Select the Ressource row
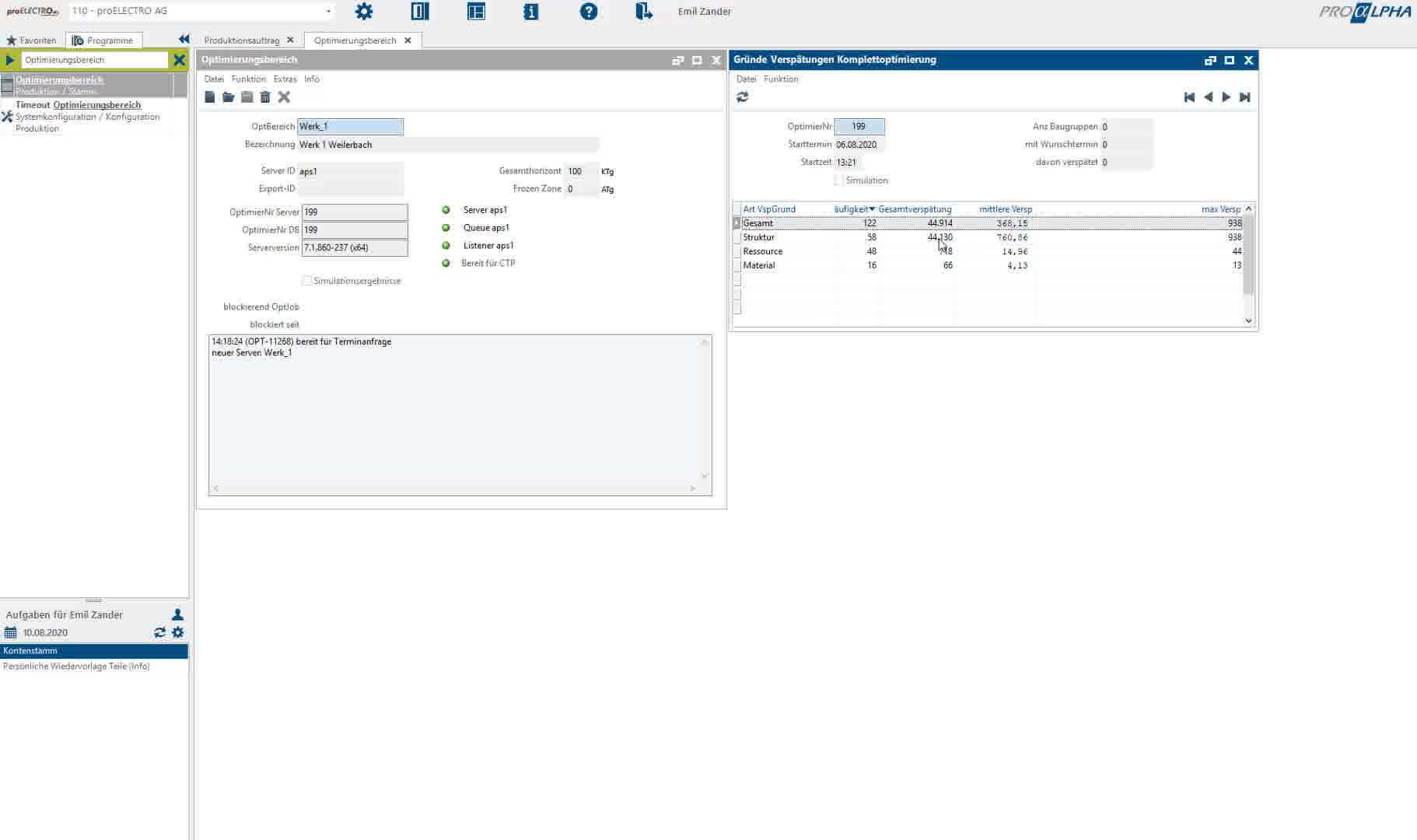Screen dimensions: 1417x840 tap(992, 251)
